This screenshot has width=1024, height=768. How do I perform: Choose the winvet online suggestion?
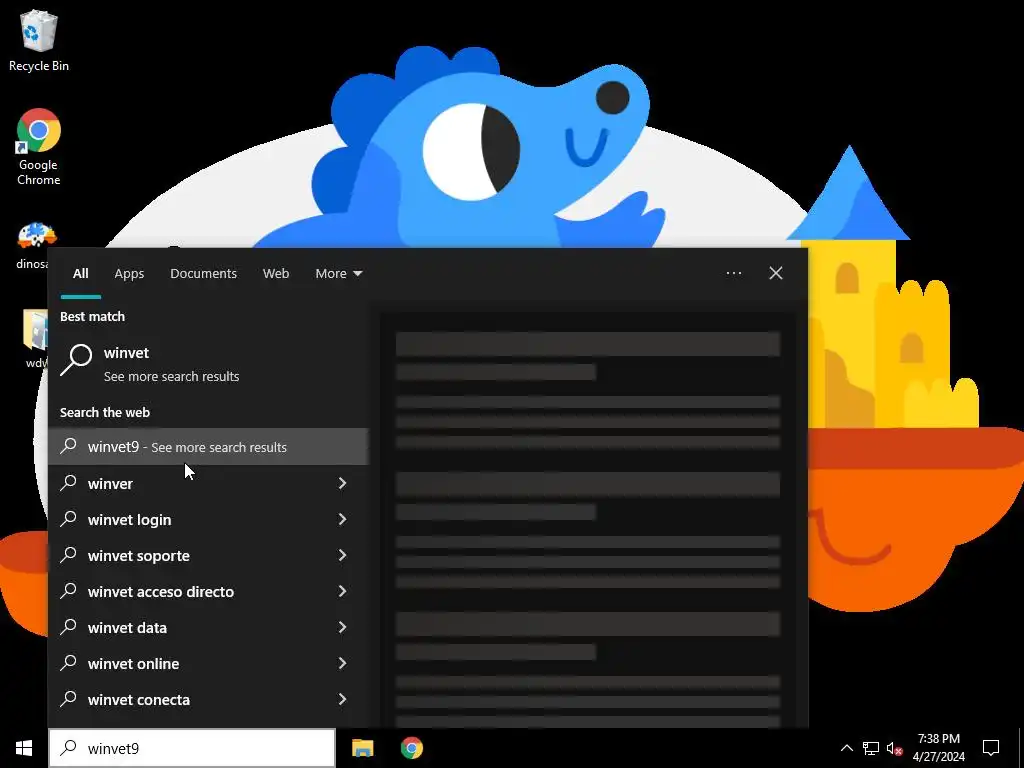point(208,662)
